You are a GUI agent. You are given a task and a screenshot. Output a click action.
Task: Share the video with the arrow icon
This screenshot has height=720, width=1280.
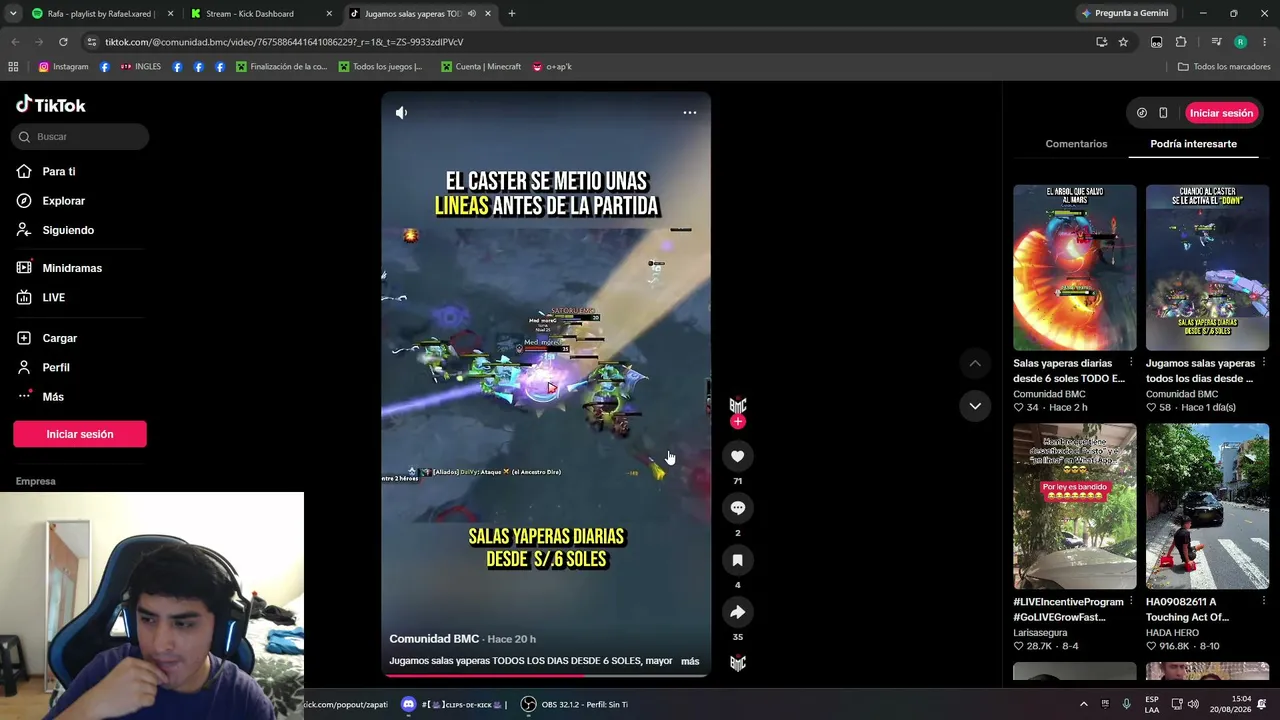tap(738, 612)
